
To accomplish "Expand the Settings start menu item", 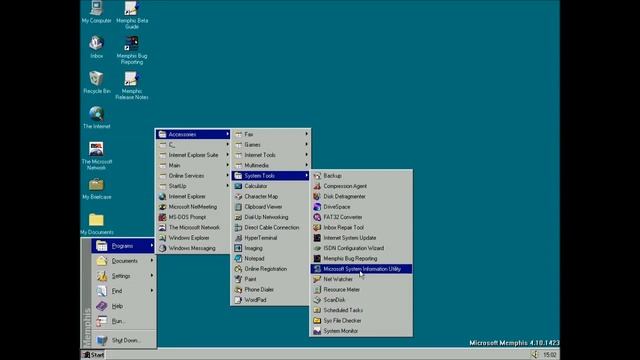I will [123, 276].
